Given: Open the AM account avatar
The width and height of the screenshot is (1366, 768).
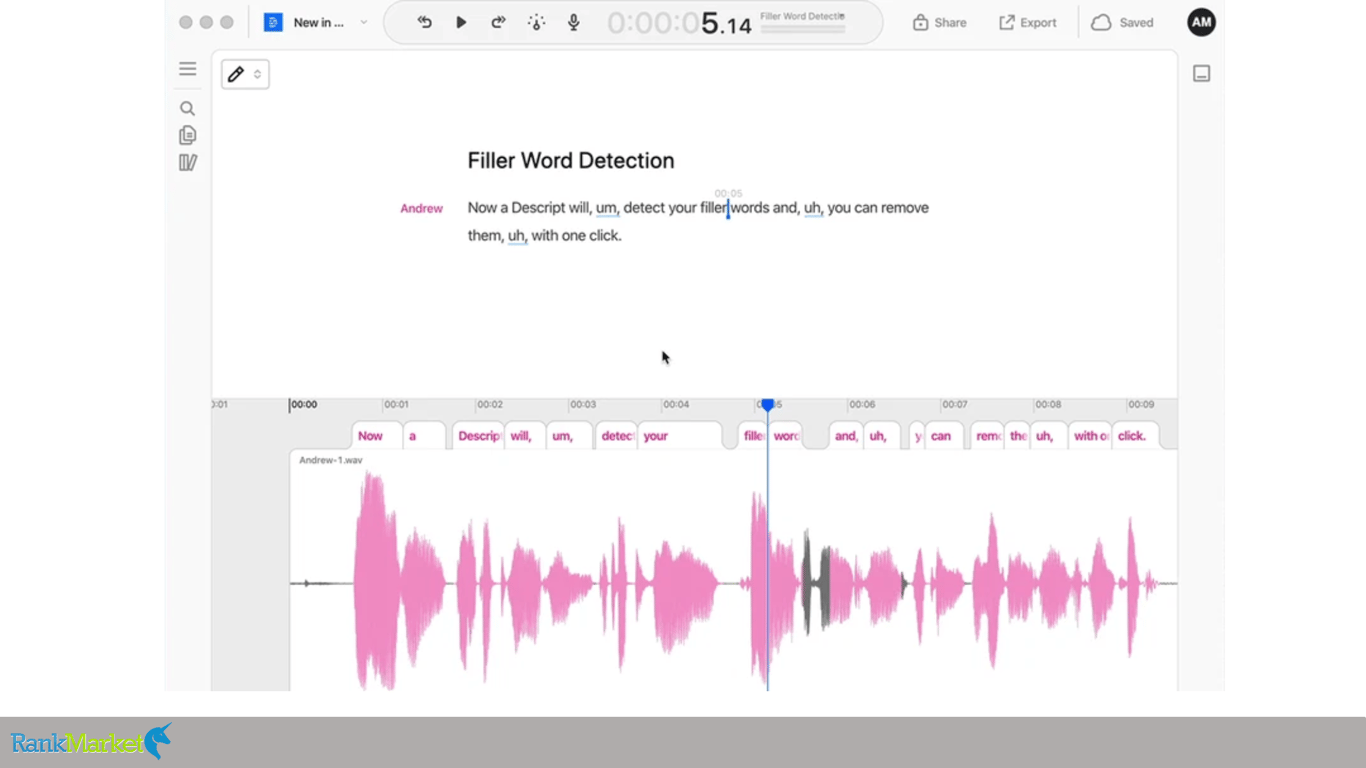Looking at the screenshot, I should (x=1201, y=22).
